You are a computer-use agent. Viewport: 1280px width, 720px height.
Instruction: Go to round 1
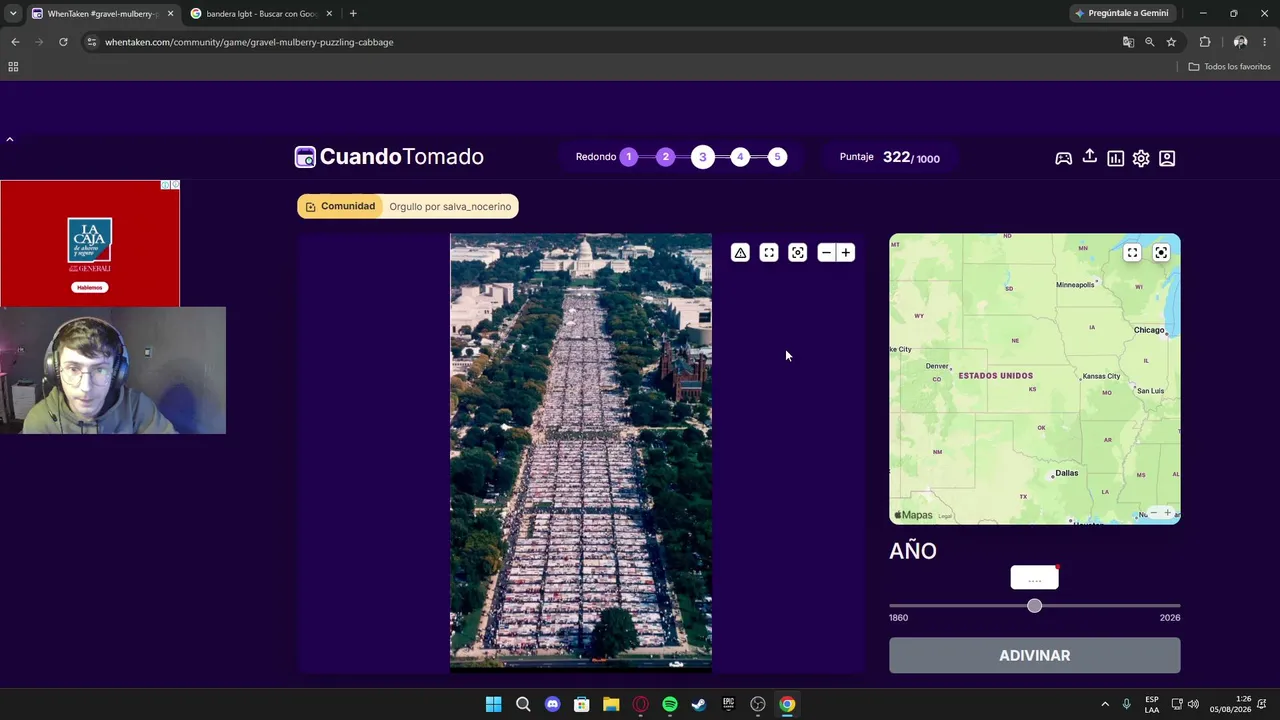click(629, 157)
